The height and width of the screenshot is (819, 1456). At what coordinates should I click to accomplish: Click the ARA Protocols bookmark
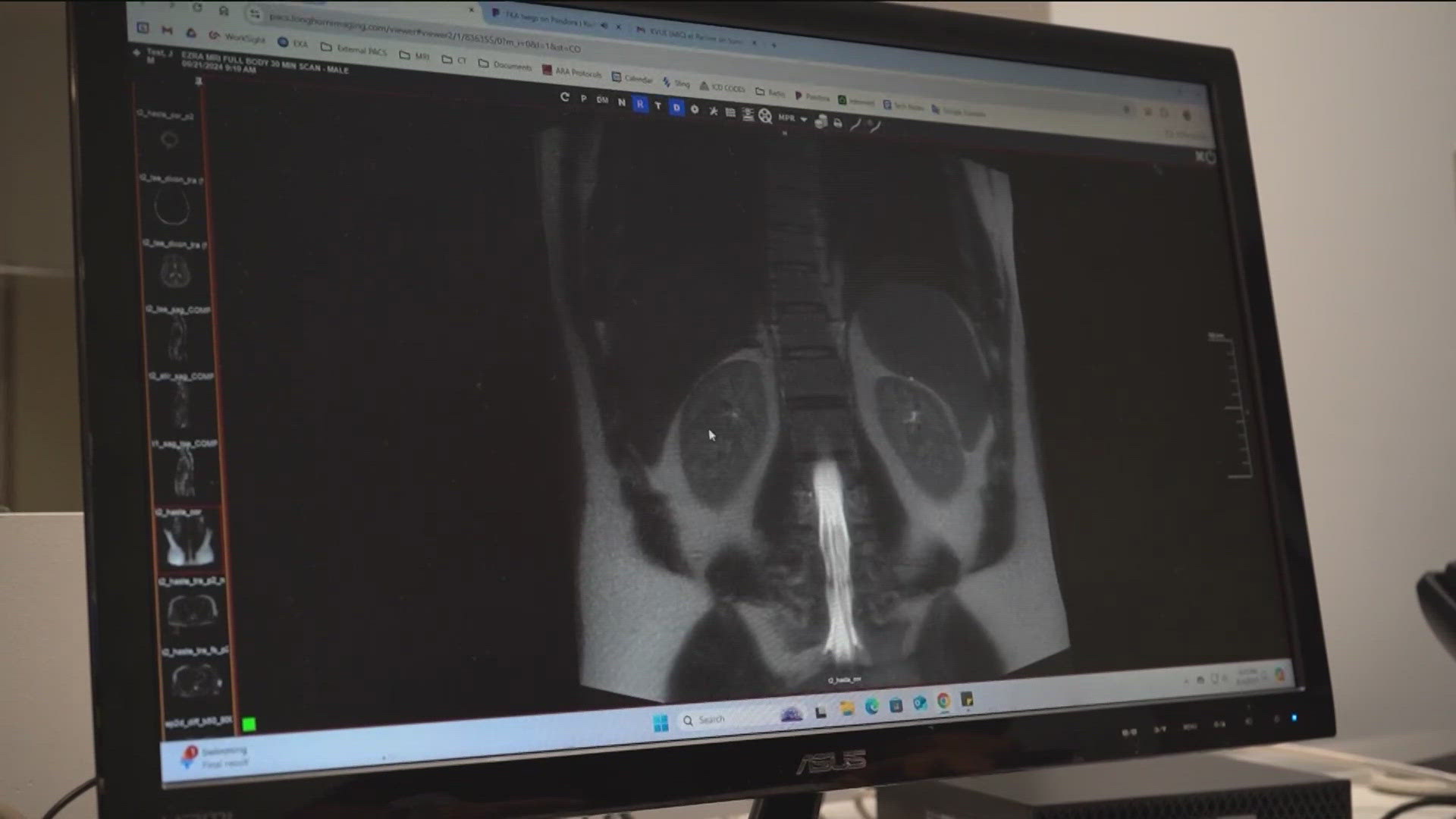572,72
